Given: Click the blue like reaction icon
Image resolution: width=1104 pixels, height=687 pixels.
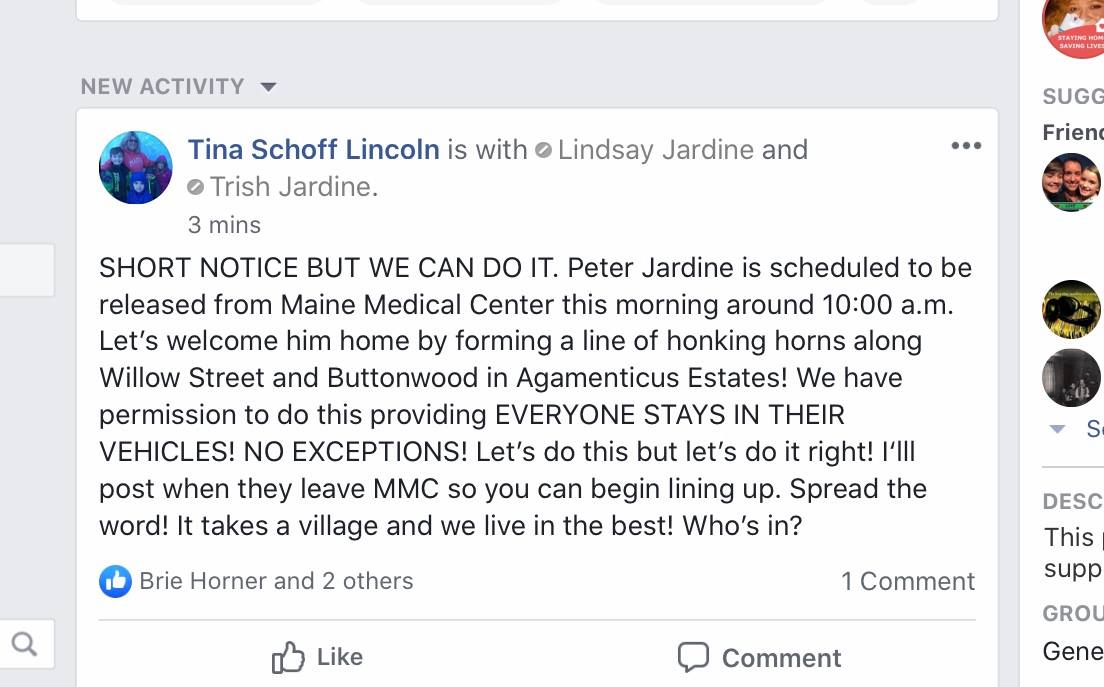Looking at the screenshot, I should pyautogui.click(x=115, y=581).
